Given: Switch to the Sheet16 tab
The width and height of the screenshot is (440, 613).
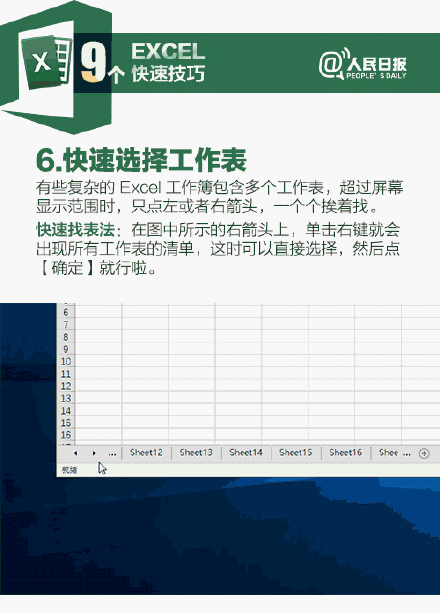Looking at the screenshot, I should (345, 453).
